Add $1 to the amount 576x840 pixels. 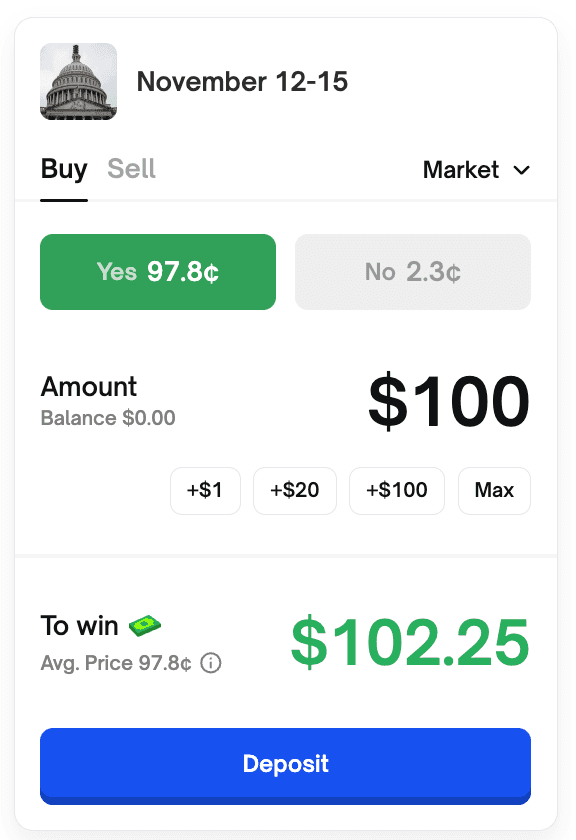coord(205,490)
